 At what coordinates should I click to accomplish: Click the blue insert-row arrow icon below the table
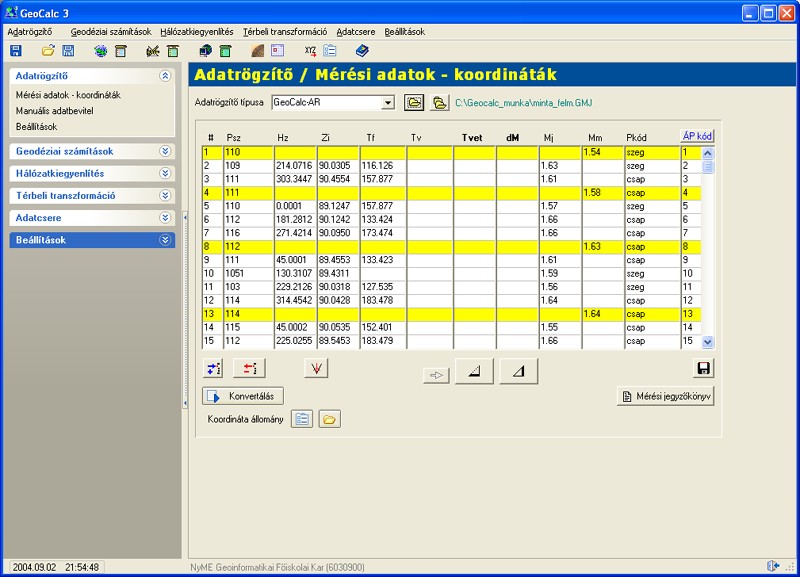[x=213, y=368]
